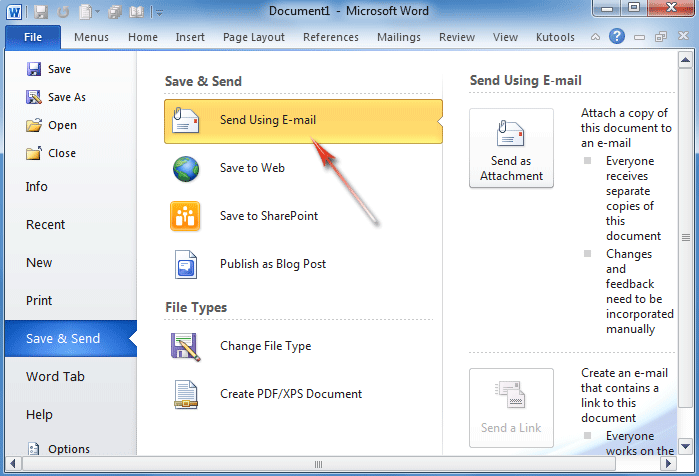Image resolution: width=699 pixels, height=476 pixels.
Task: Click the horizontal scrollbar left arrow
Action: coord(13,464)
